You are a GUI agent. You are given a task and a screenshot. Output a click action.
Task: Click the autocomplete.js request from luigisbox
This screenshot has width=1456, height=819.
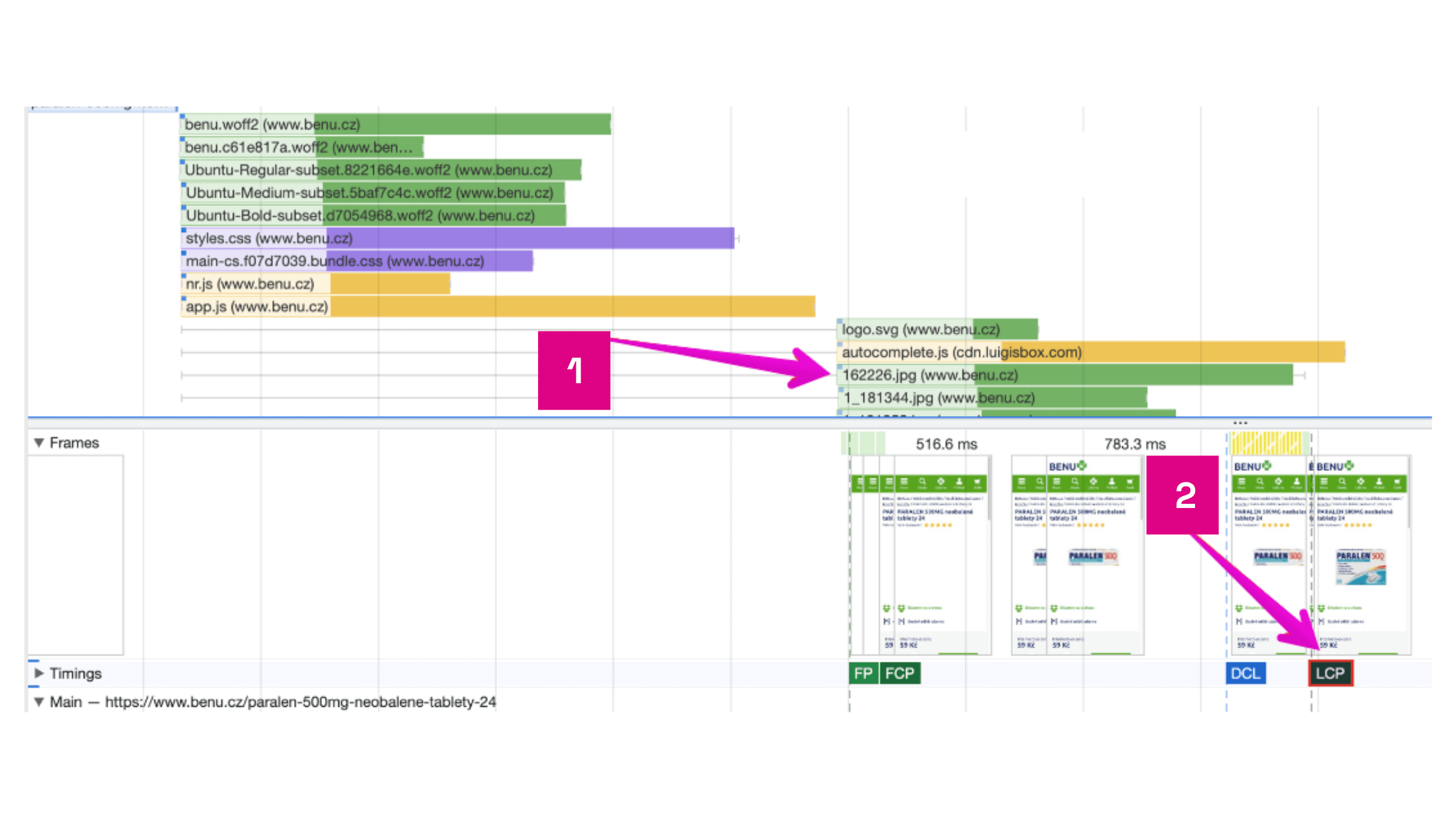point(1090,352)
